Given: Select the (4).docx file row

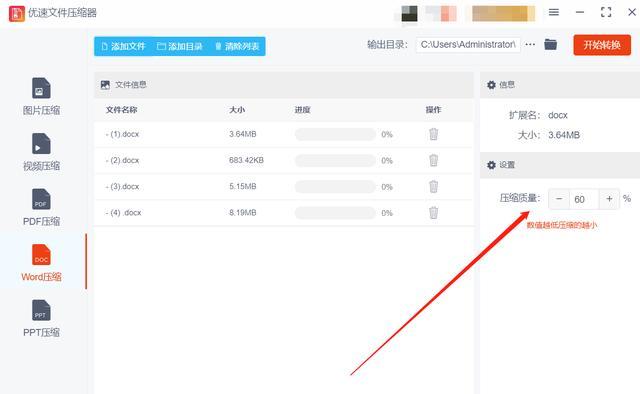Looking at the screenshot, I should pos(284,213).
